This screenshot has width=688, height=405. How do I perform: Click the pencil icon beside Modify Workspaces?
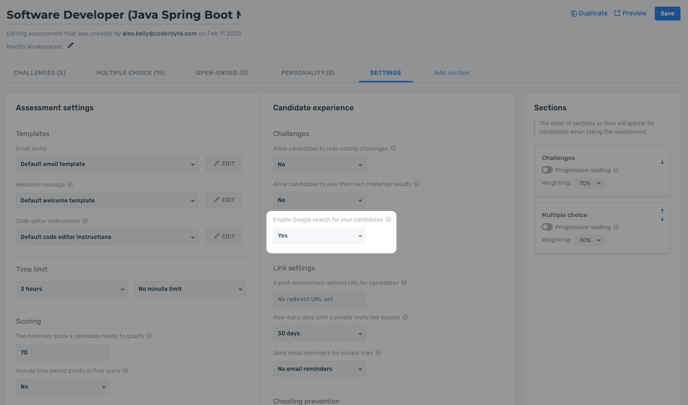(x=70, y=45)
